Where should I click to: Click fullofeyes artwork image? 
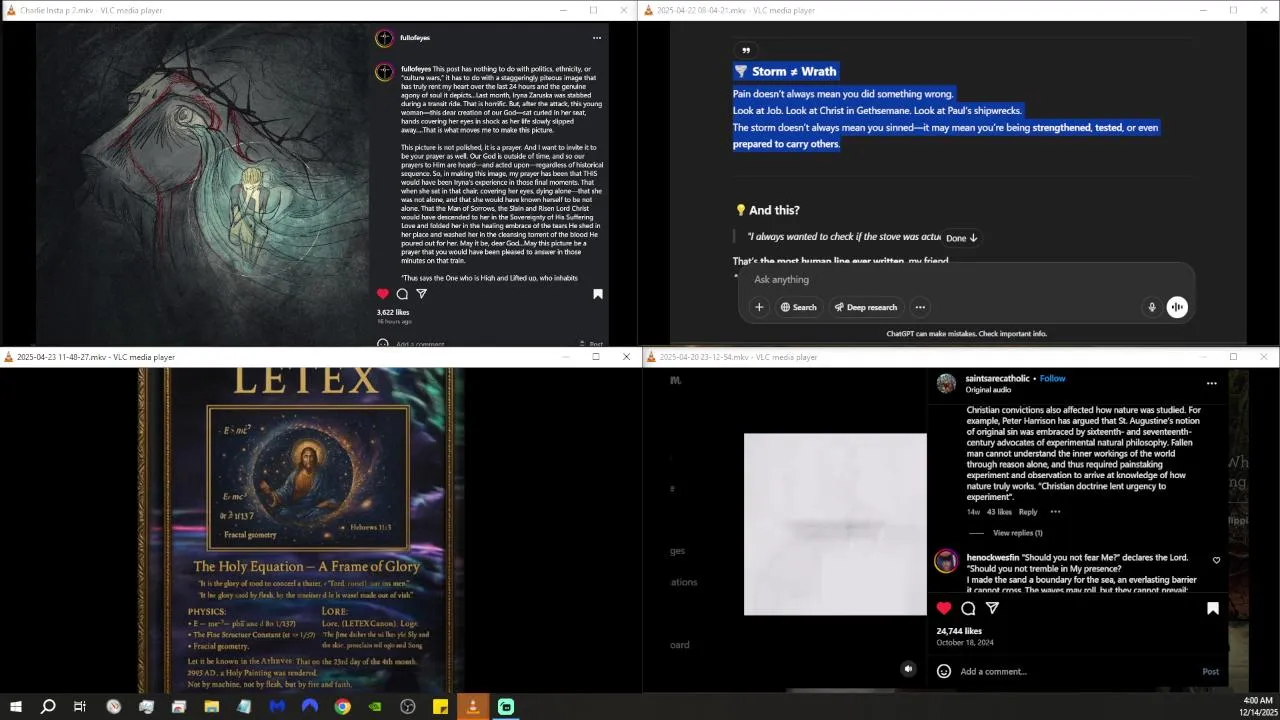tap(202, 183)
